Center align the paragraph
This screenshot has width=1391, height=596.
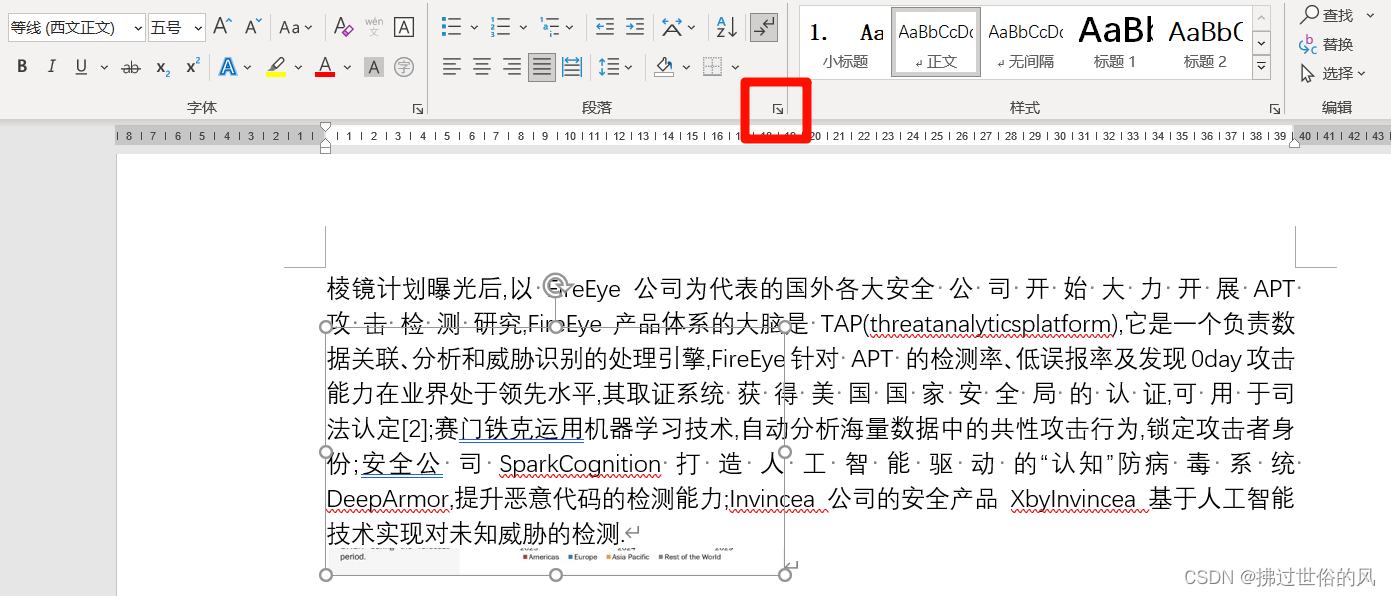pos(482,68)
